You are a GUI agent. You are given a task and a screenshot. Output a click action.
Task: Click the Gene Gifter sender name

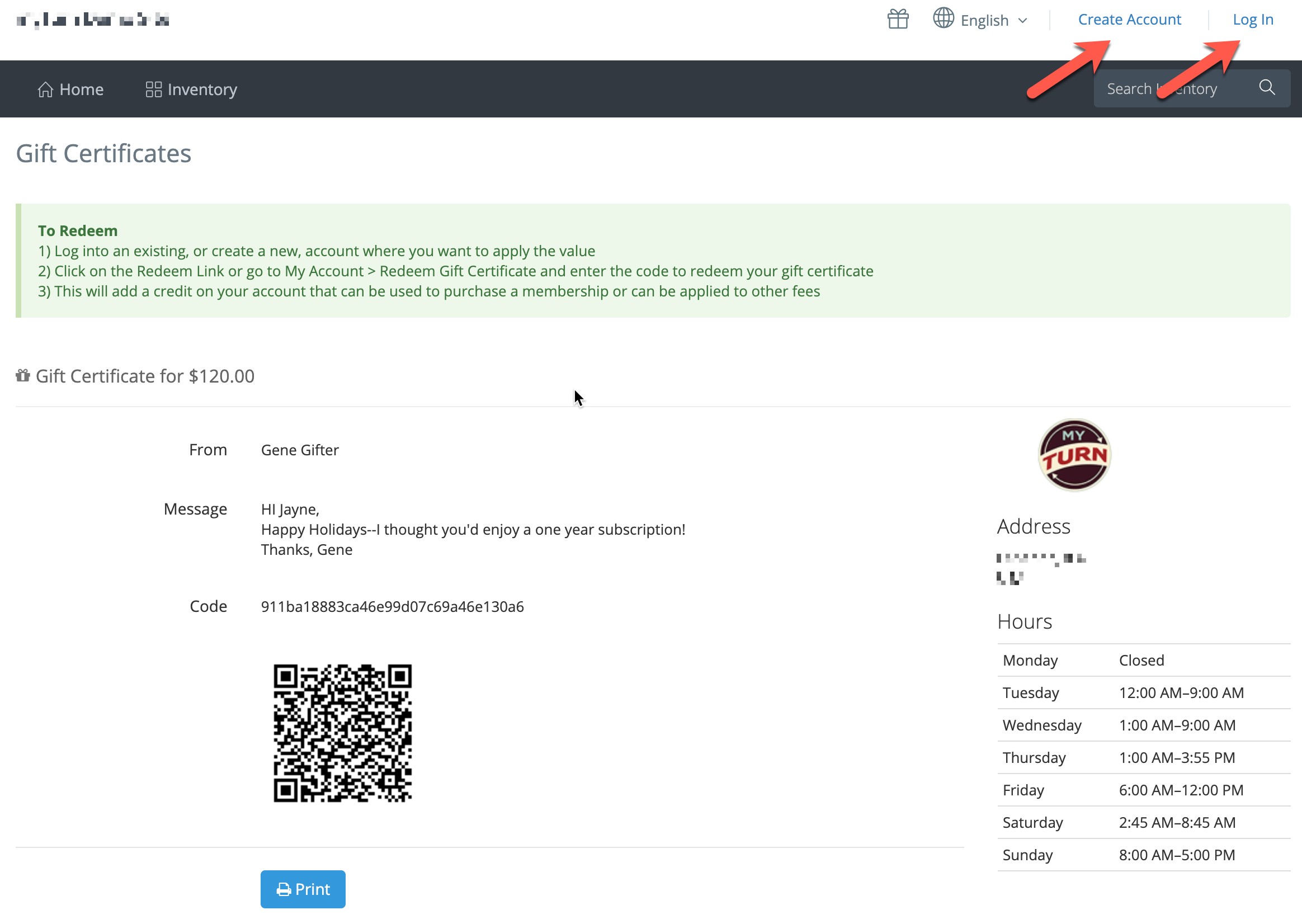(299, 450)
